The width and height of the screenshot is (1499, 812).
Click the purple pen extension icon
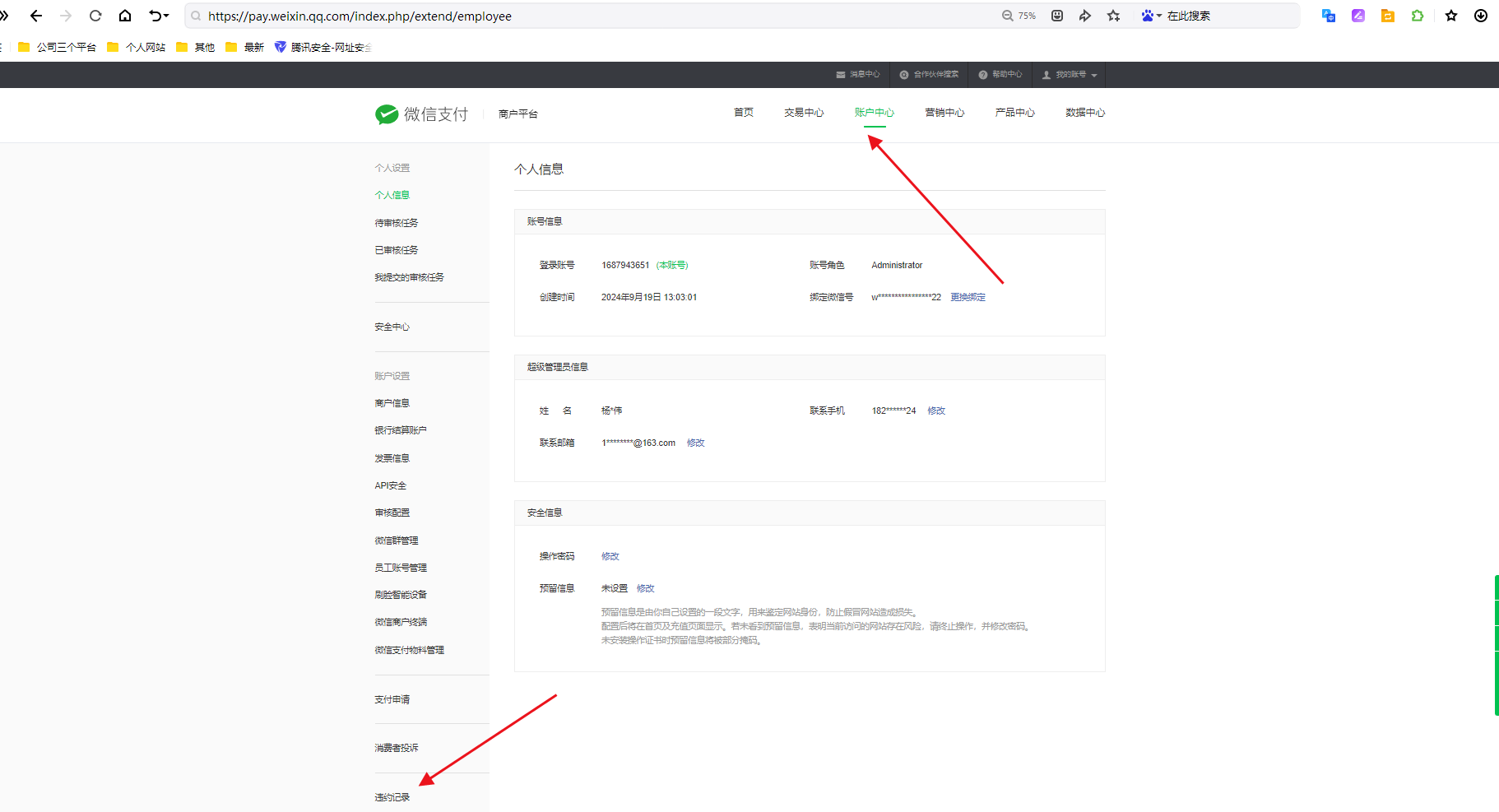click(x=1358, y=16)
